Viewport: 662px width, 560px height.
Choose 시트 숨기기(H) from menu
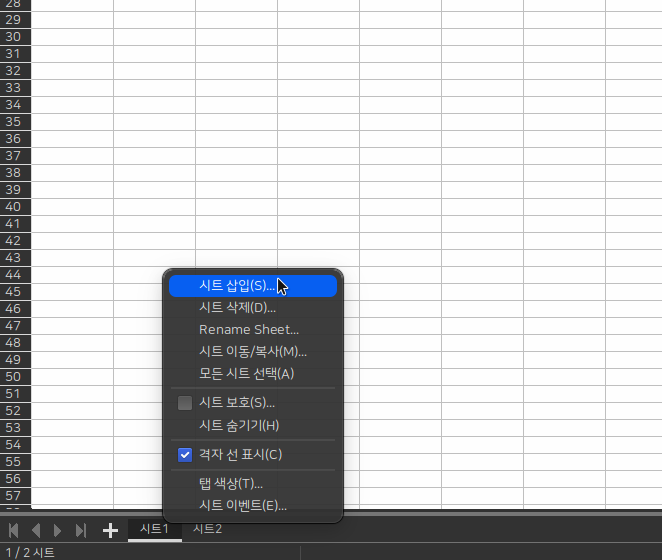(239, 426)
